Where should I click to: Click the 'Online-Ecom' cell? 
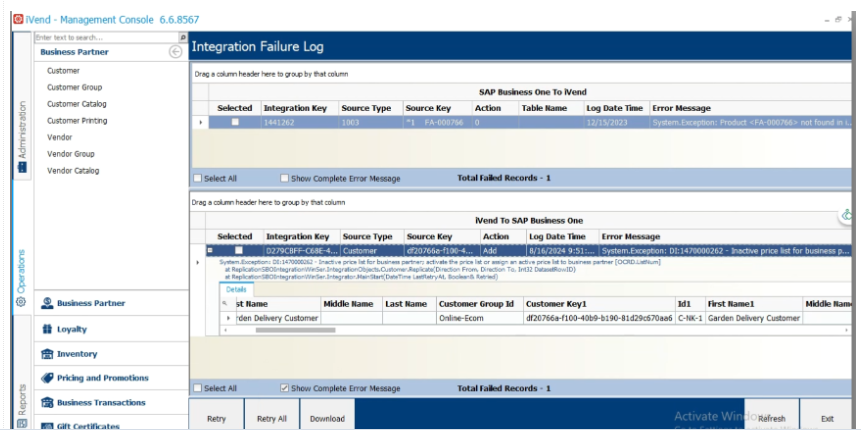479,318
